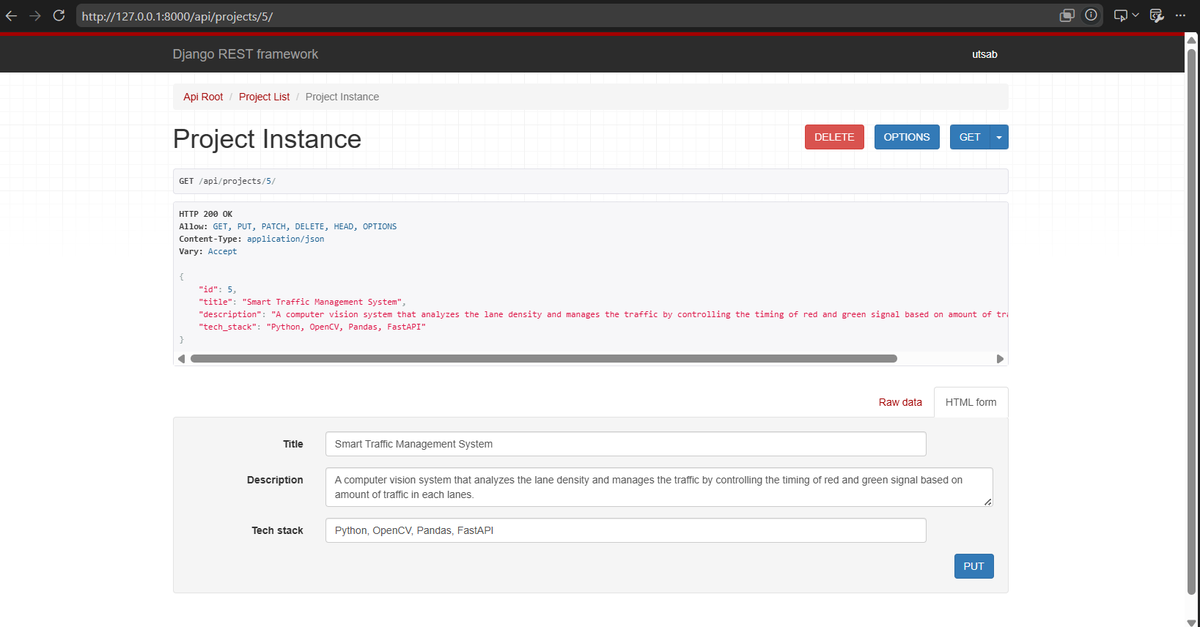Open the utsab user menu
1200x627 pixels.
tap(984, 54)
